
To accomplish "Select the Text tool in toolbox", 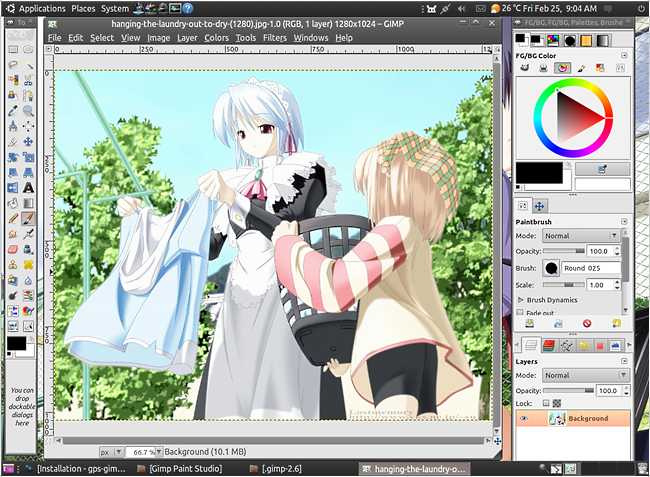I will click(x=29, y=187).
